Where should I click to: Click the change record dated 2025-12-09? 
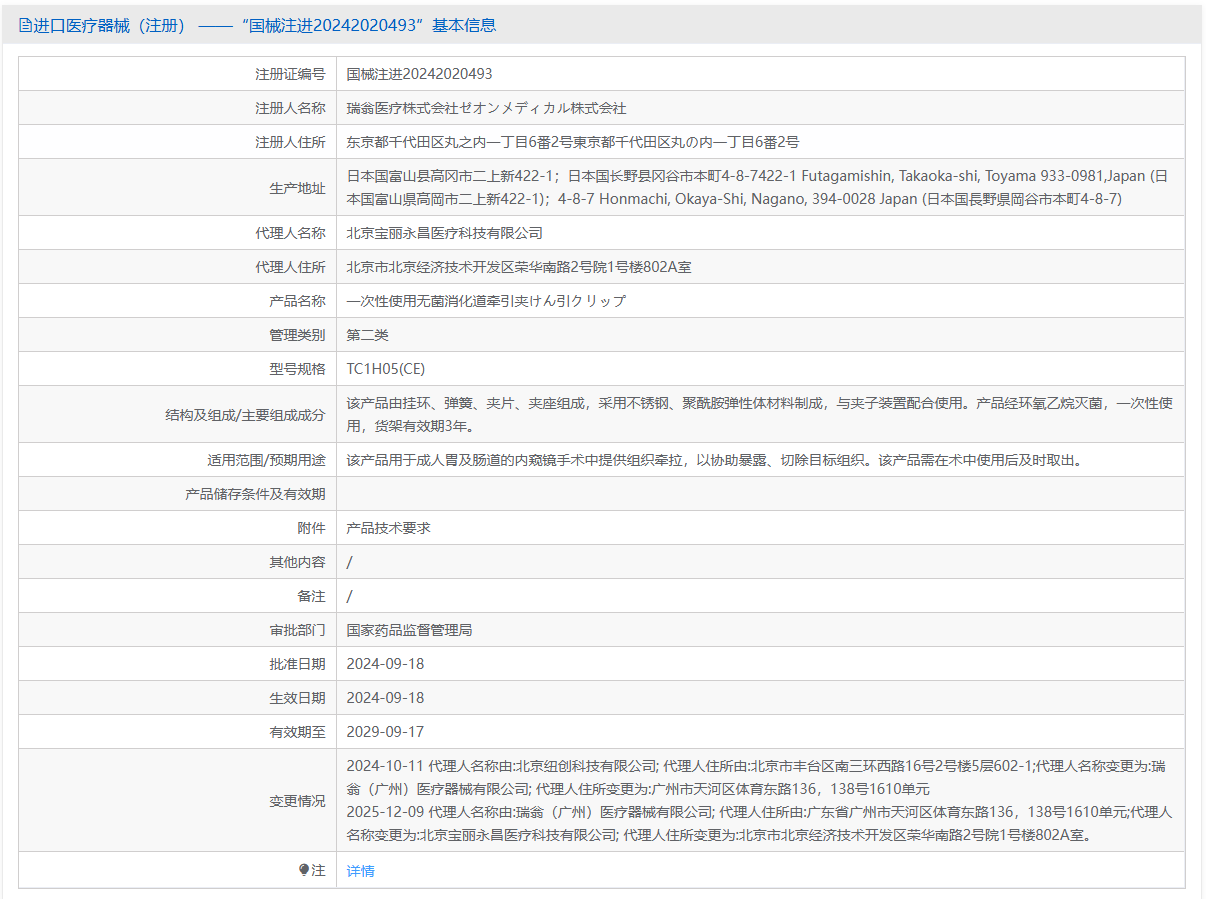760,823
